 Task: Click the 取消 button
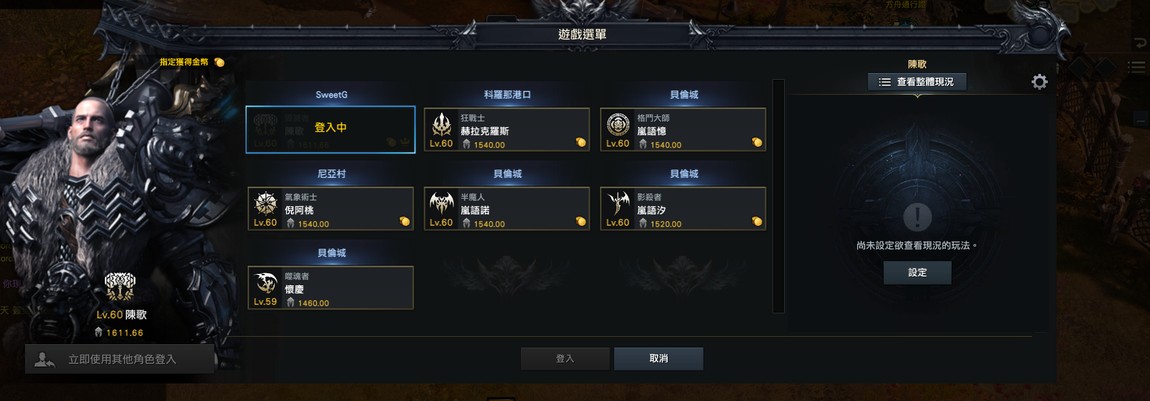659,358
